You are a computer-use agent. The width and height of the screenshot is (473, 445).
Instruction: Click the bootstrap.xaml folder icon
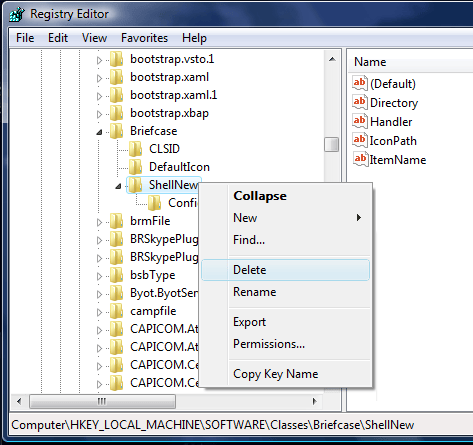click(117, 77)
